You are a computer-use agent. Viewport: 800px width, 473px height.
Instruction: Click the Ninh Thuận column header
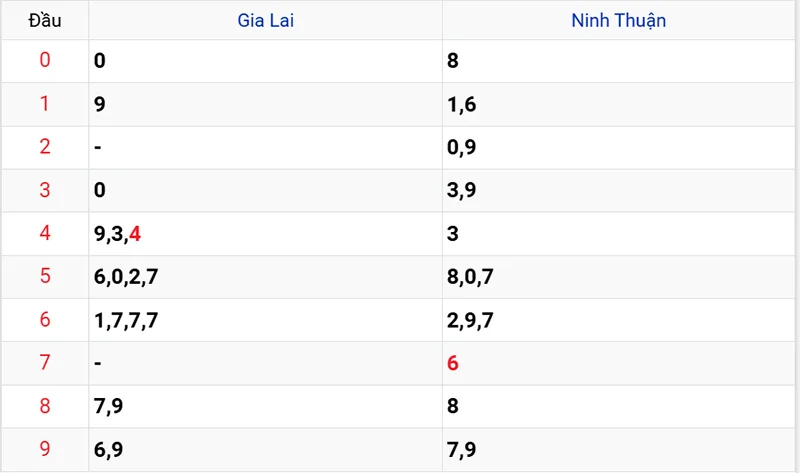(619, 20)
